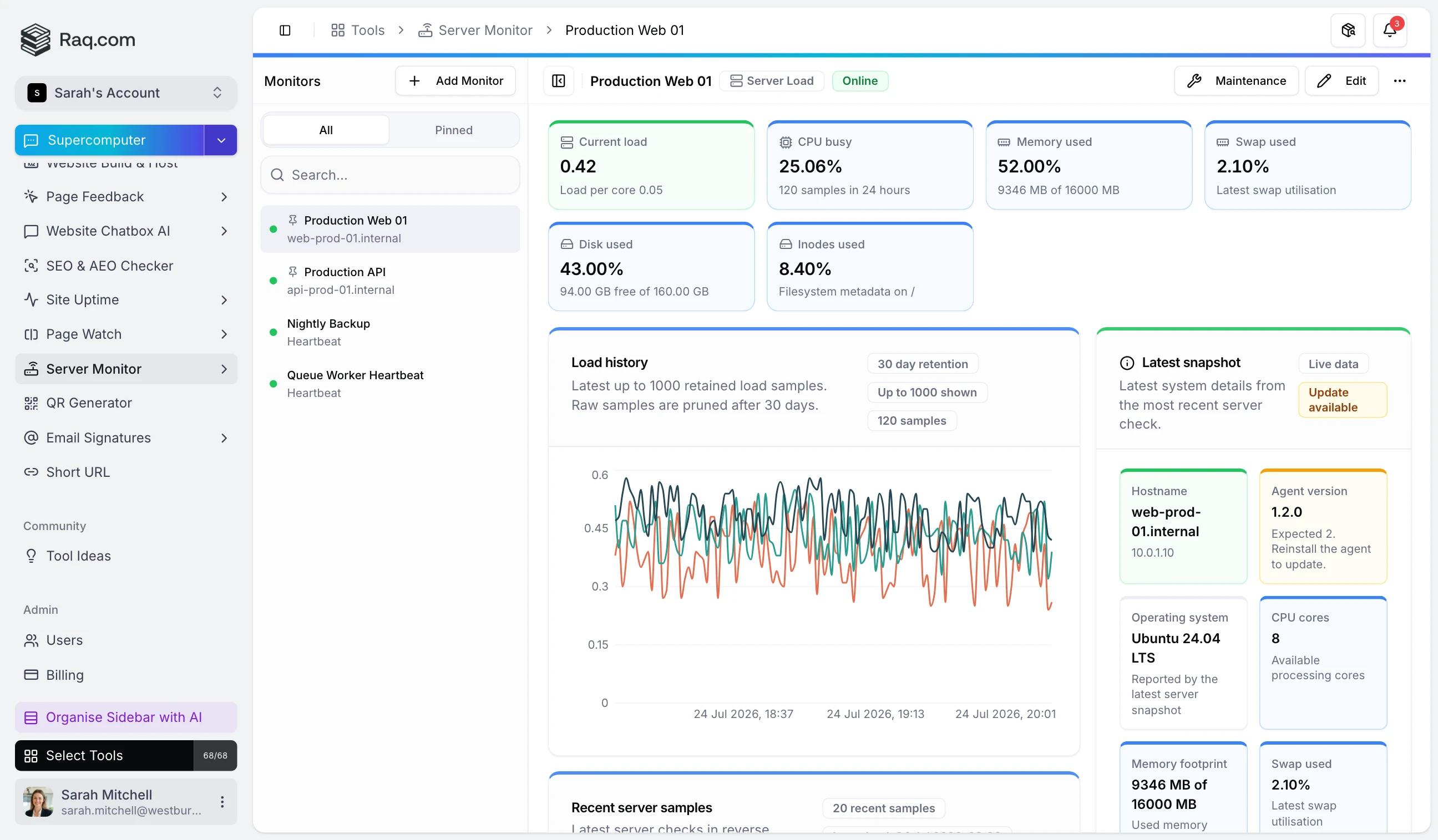This screenshot has height=840, width=1438.
Task: Open the Supercomputer dropdown arrow
Action: pos(221,140)
